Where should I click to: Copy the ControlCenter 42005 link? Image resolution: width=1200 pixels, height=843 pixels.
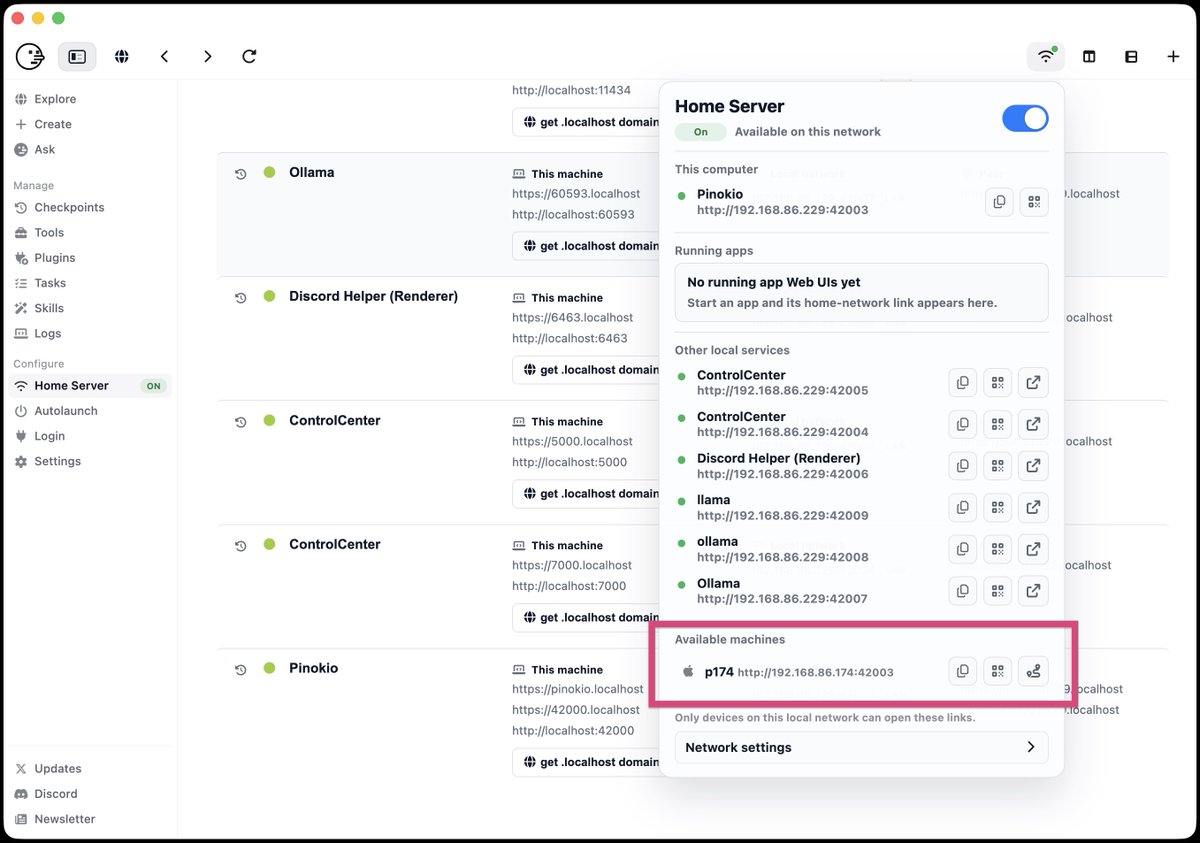pos(963,382)
